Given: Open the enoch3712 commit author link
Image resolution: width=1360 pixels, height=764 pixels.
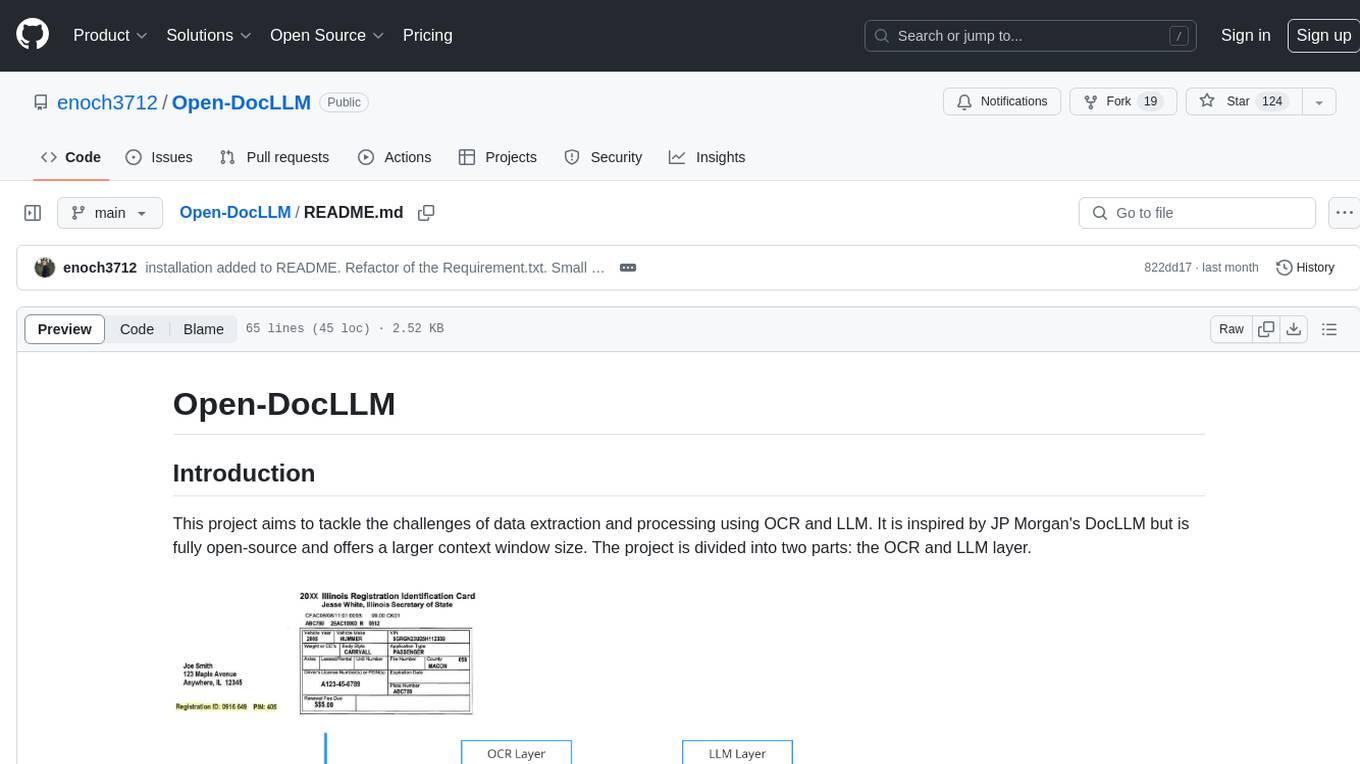Looking at the screenshot, I should point(100,268).
